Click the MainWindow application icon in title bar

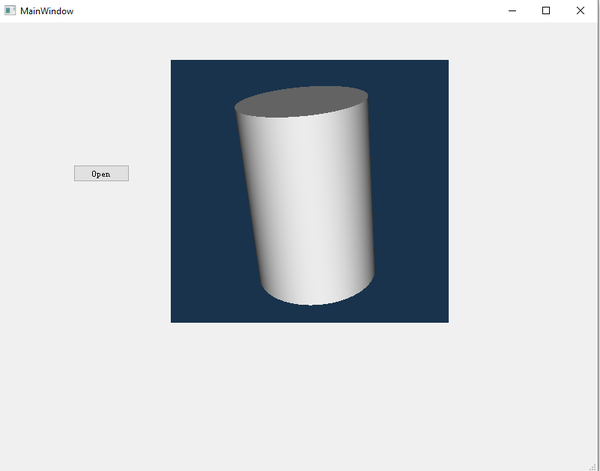10,10
